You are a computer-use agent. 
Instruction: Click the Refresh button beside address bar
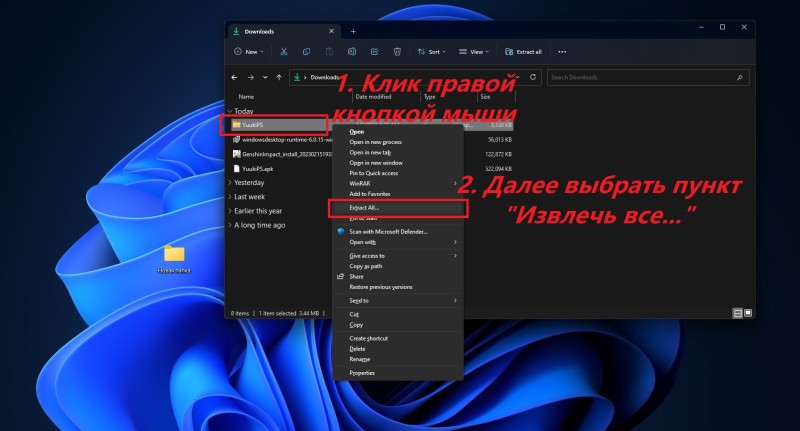(x=533, y=77)
